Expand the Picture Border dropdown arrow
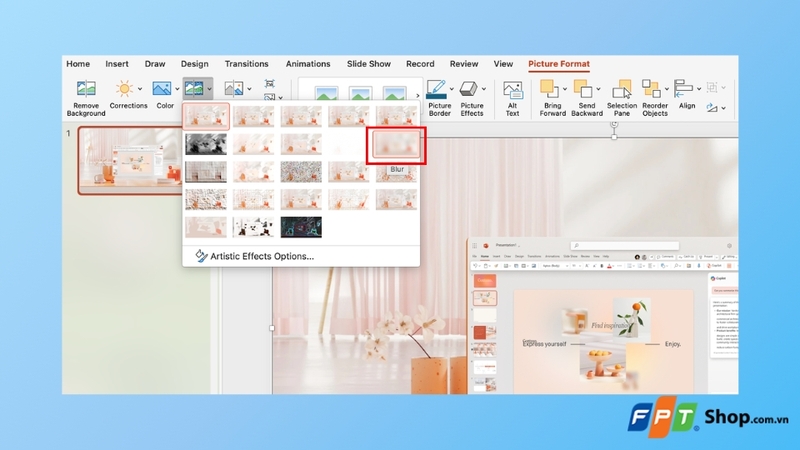800x450 pixels. tap(452, 89)
